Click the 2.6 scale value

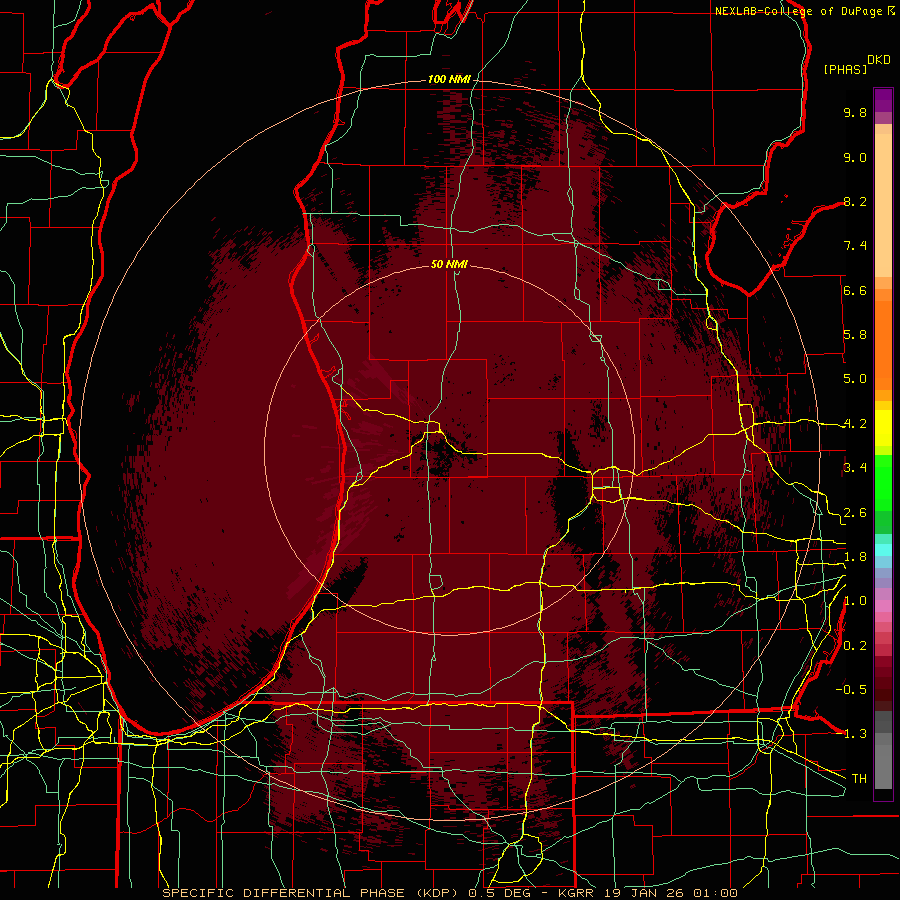[855, 513]
